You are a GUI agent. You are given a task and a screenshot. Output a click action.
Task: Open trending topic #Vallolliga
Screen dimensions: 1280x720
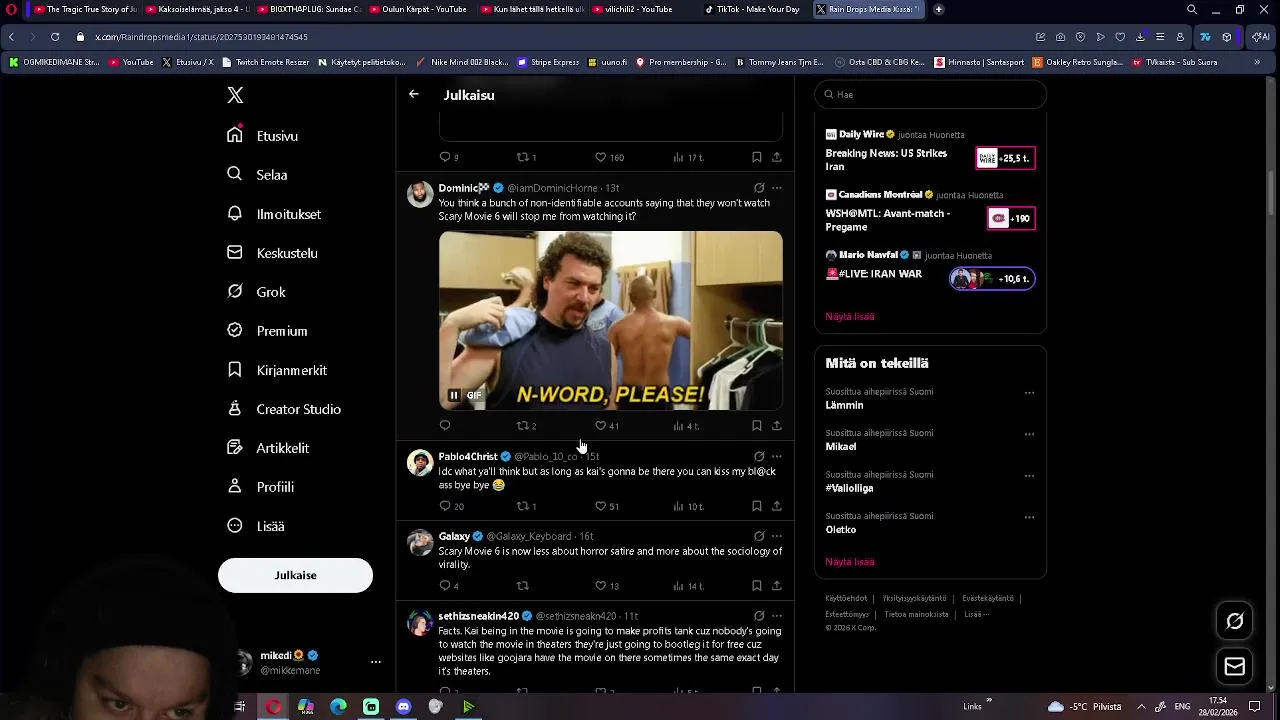[x=849, y=488]
